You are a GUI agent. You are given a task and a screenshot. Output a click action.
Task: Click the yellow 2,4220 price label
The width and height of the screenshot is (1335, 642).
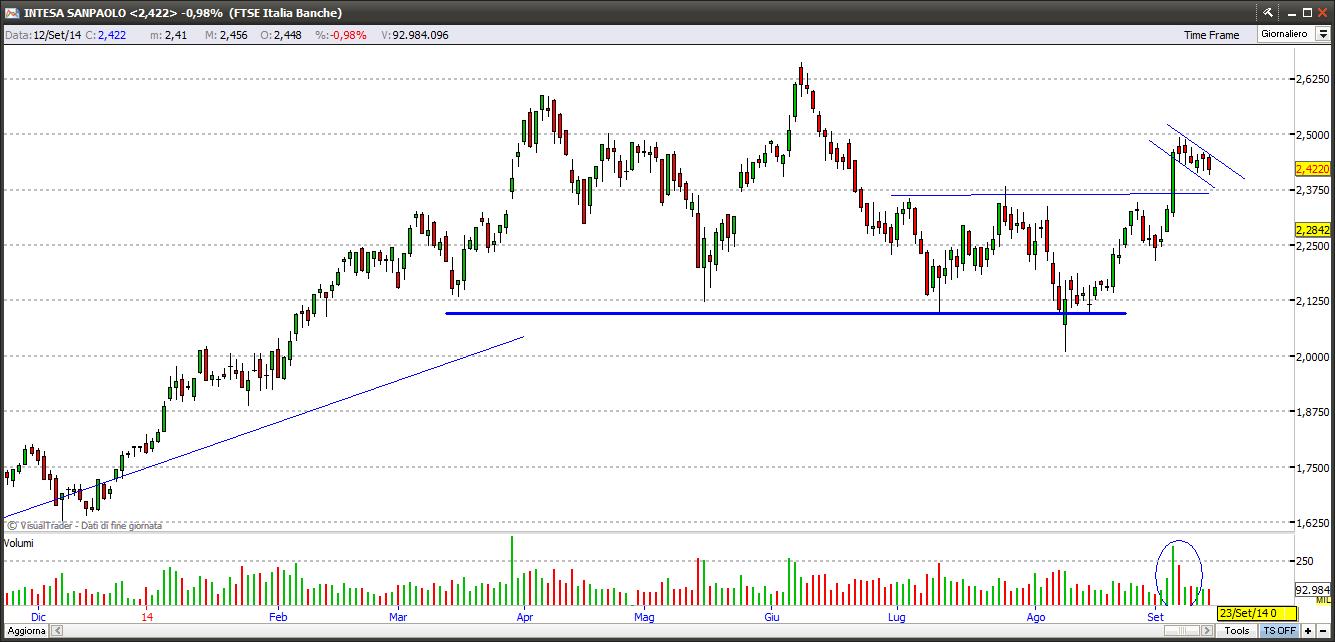pos(1312,169)
